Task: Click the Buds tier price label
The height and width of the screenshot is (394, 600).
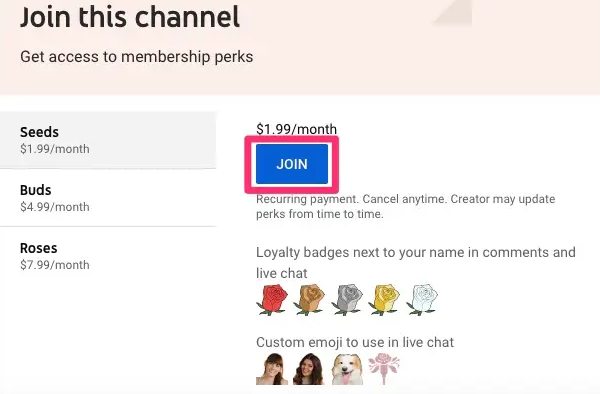Action: [55, 207]
